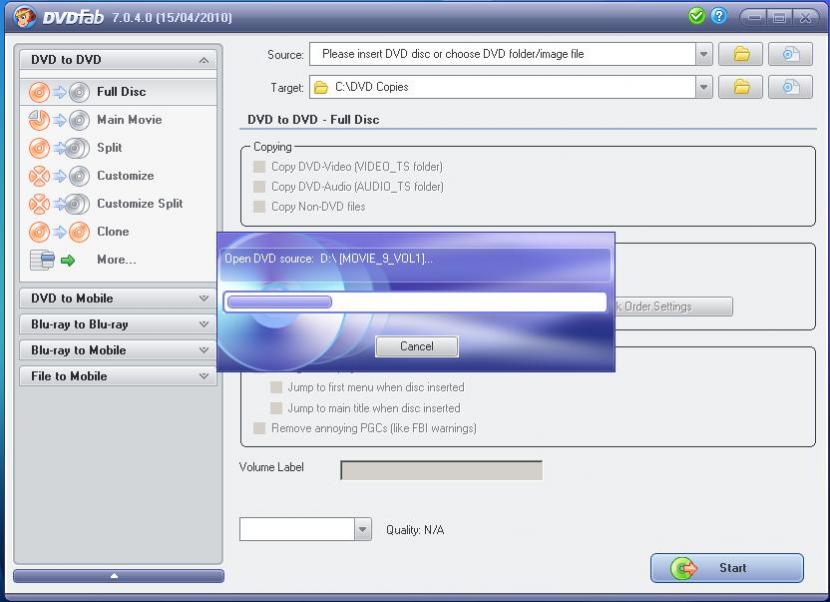This screenshot has height=602, width=830.
Task: Open the output size dropdown near Quality
Action: tap(362, 529)
